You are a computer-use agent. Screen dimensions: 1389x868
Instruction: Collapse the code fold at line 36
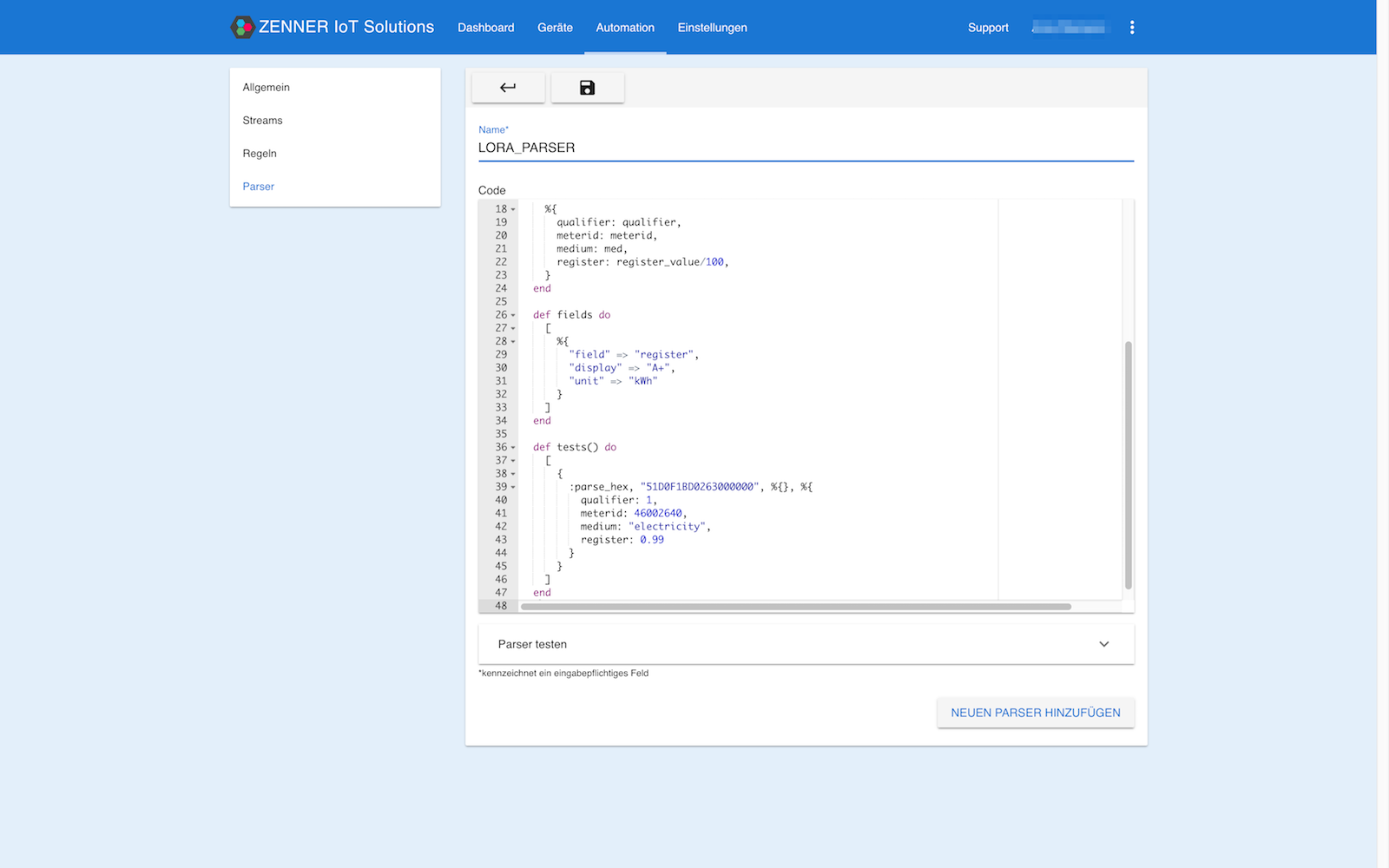coord(513,448)
